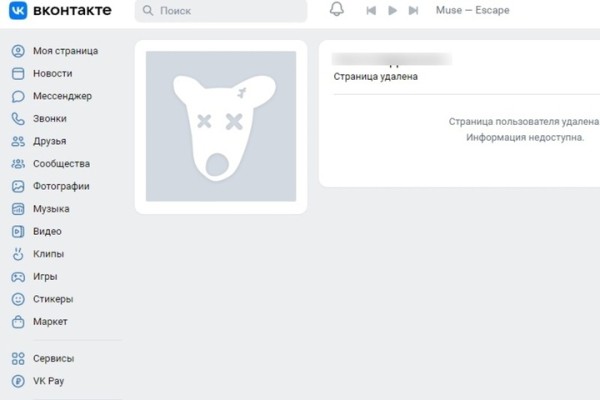Open the Клипы section link

pyautogui.click(x=48, y=254)
